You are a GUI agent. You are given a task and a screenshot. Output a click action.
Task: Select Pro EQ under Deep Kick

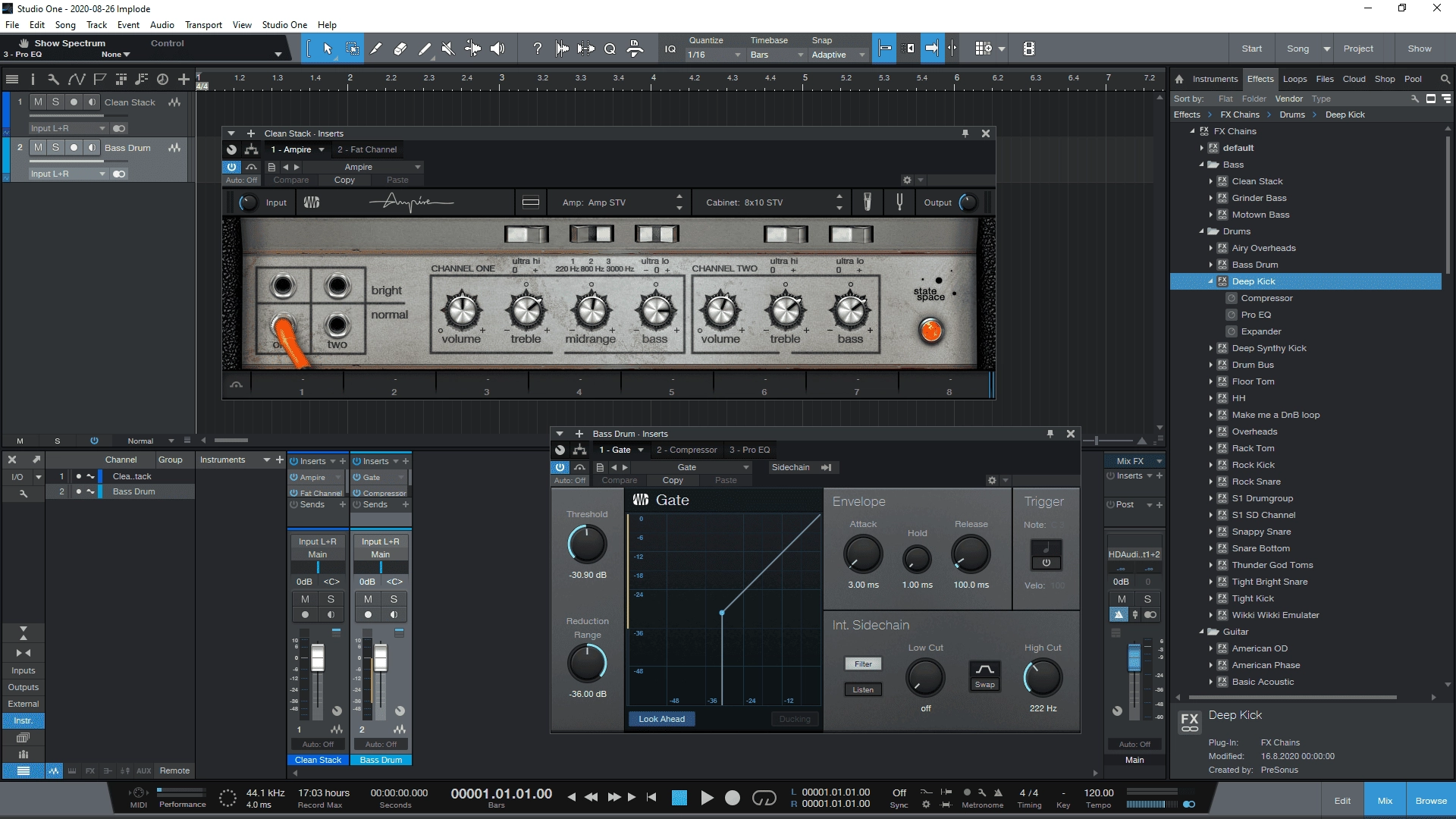[1256, 315]
